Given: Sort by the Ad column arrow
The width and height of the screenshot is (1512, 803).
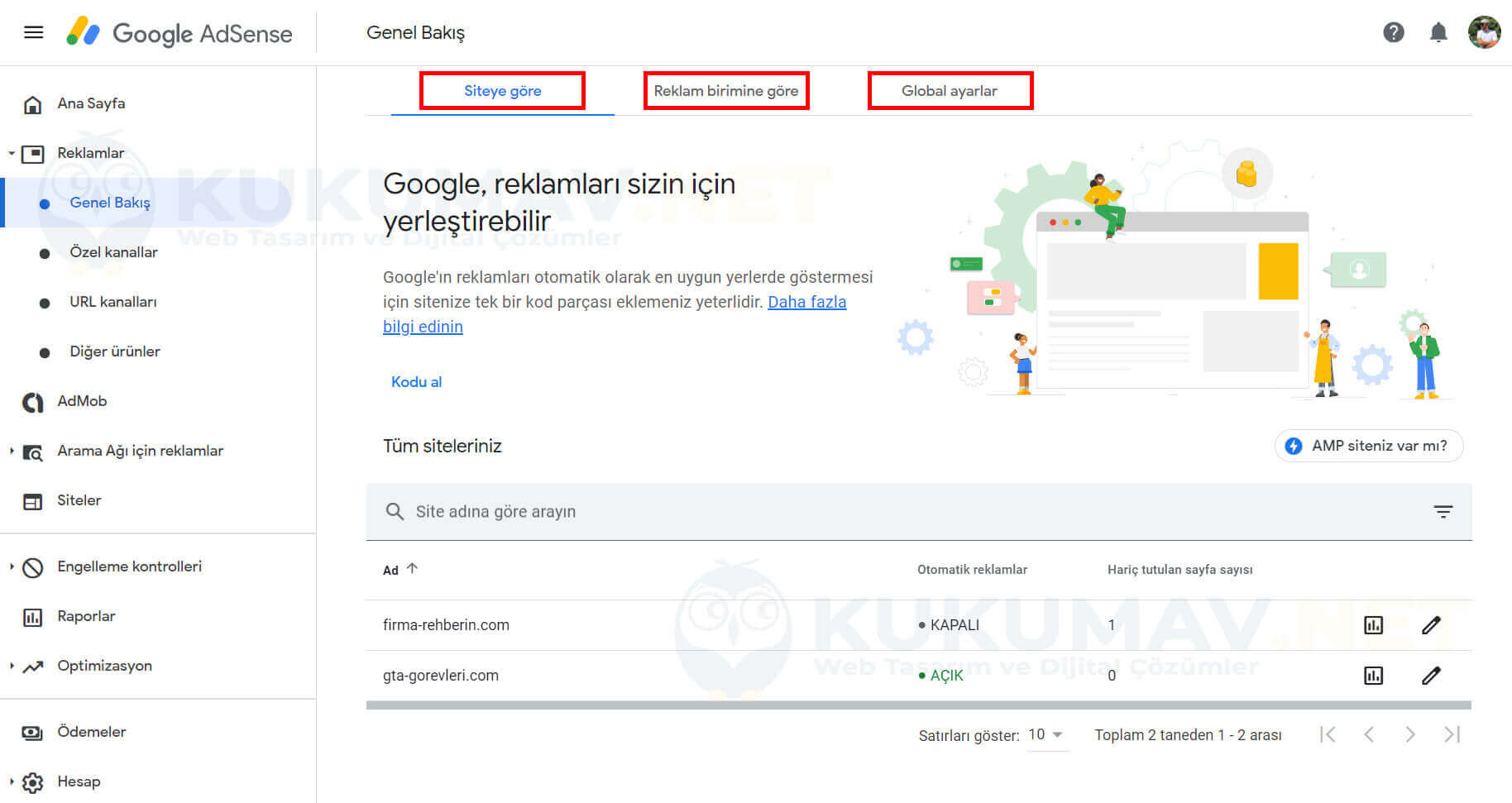Looking at the screenshot, I should coord(412,568).
